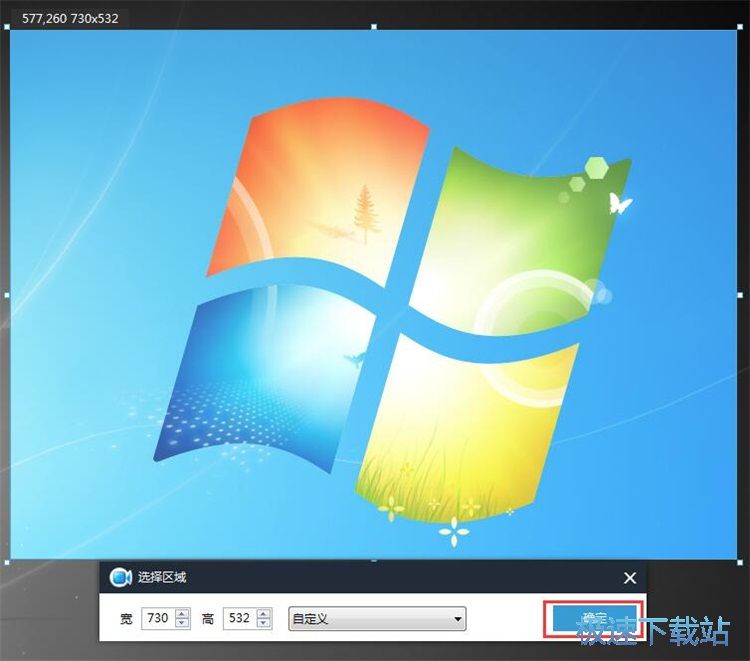Click the 577,260 730x532 coordinates label
The width and height of the screenshot is (750, 661).
70,19
